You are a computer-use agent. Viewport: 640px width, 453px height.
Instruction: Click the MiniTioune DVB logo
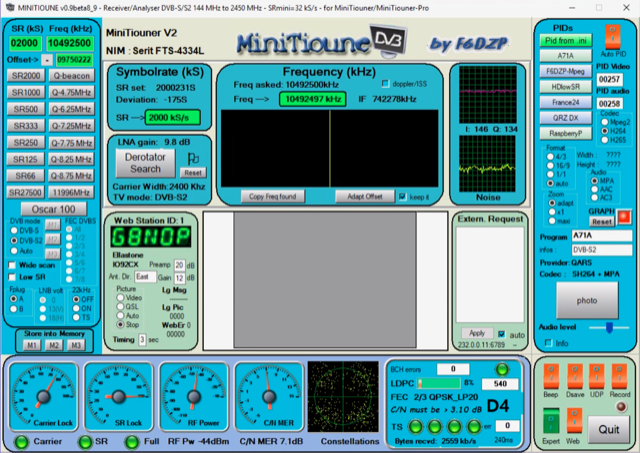tap(322, 41)
